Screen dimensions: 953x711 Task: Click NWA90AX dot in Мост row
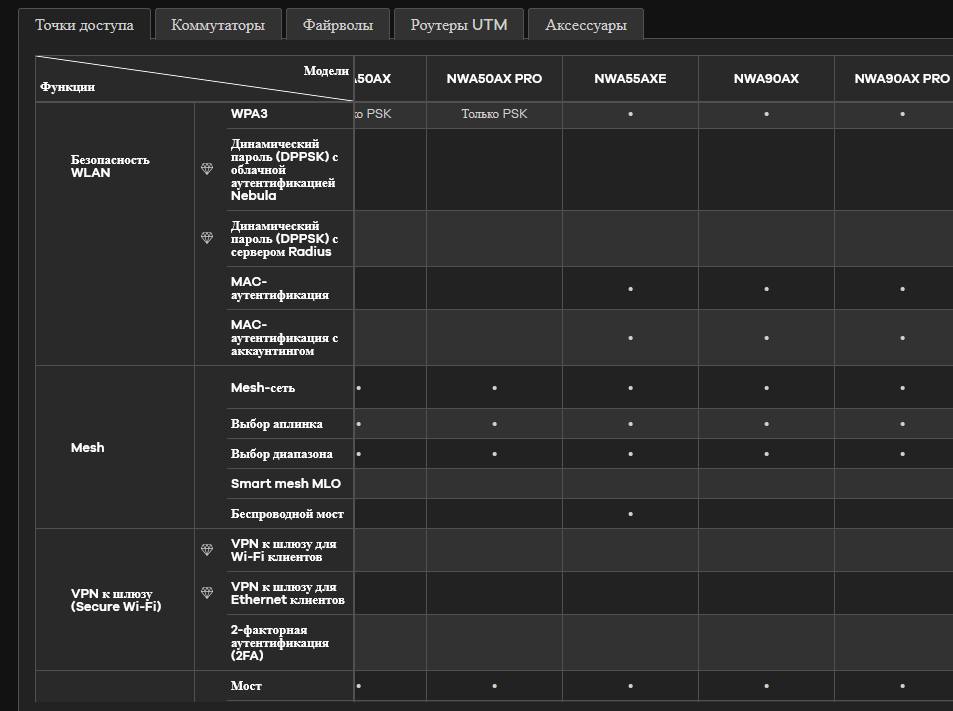tap(766, 686)
